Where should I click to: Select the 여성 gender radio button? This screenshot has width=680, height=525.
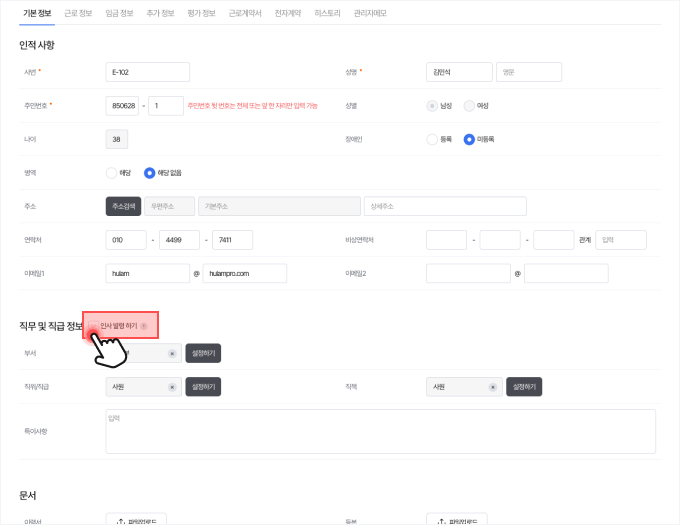point(469,105)
